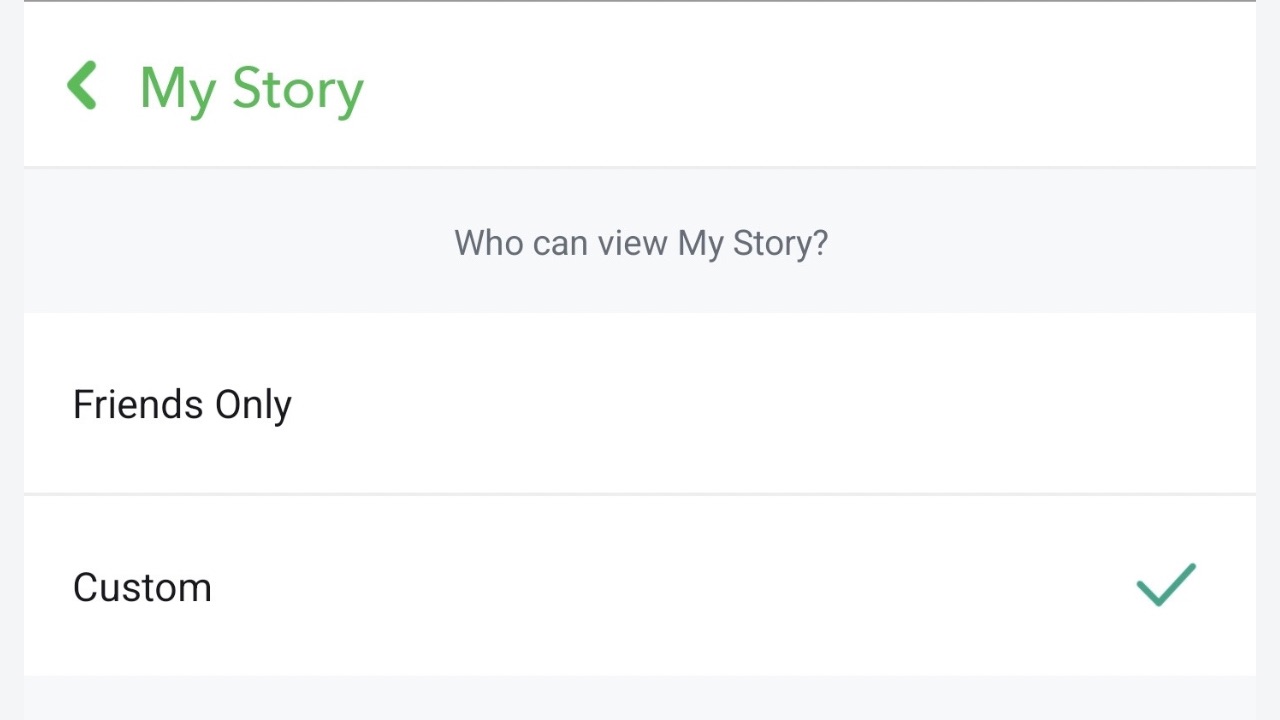
Task: Set story visibility to Friends Only
Action: click(x=640, y=404)
